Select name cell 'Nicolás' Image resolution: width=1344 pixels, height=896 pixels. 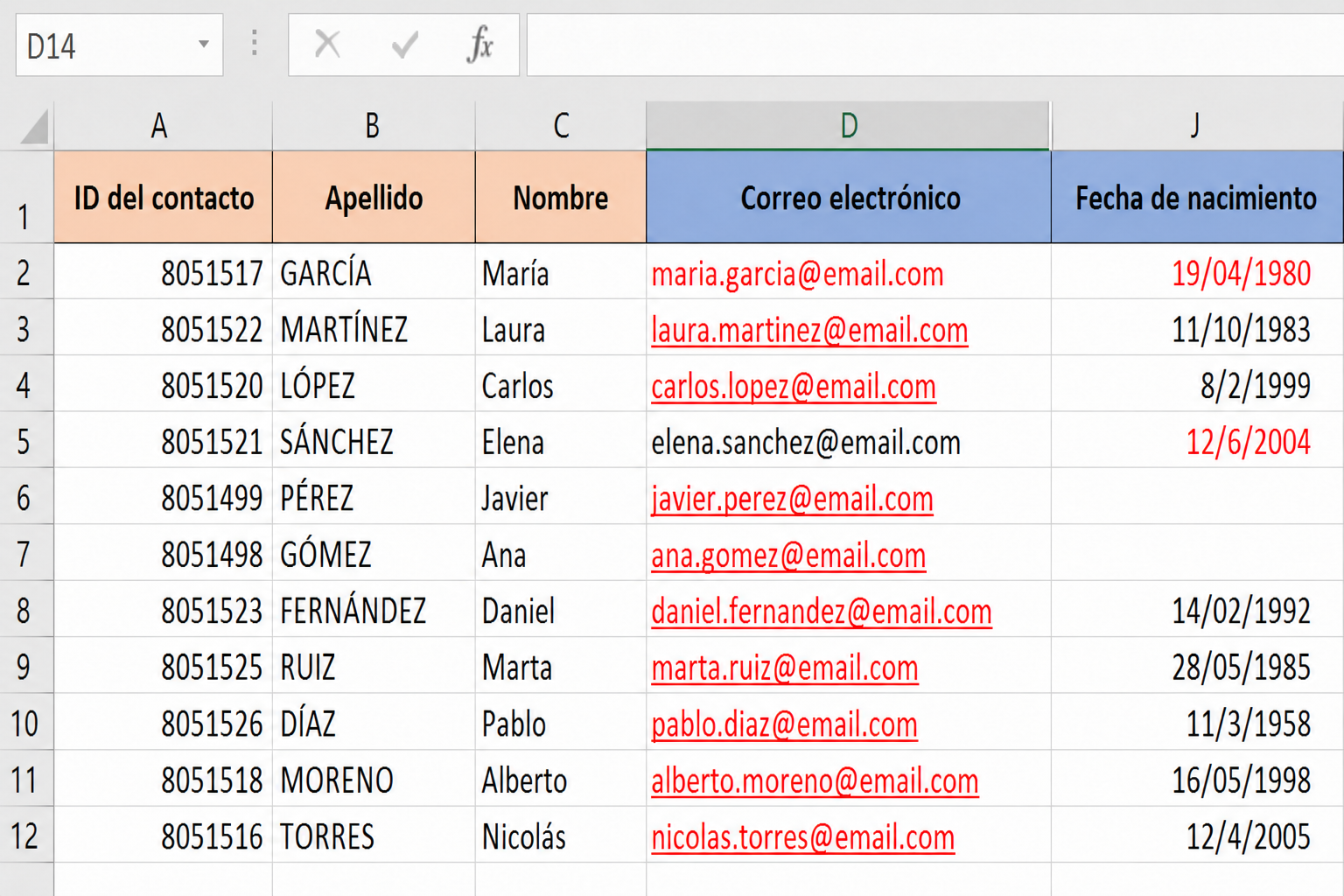tap(561, 836)
